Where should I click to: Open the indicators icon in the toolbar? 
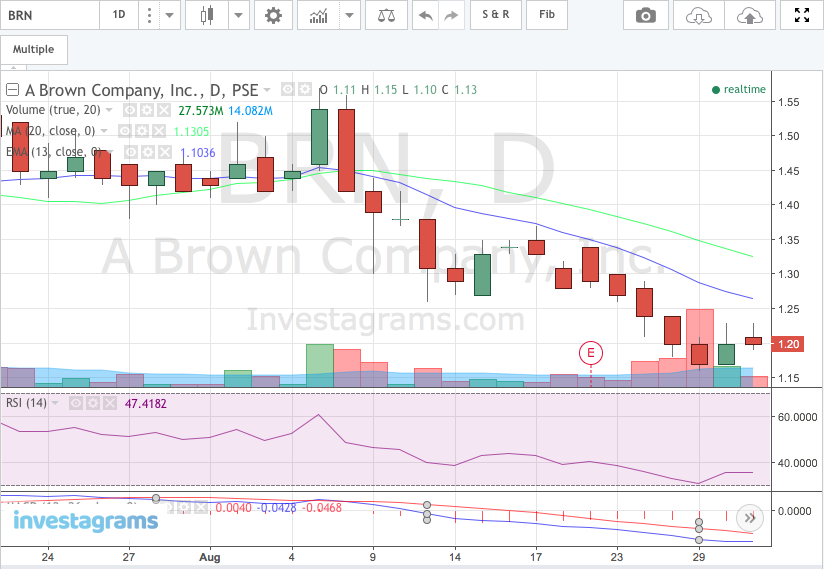[x=318, y=15]
